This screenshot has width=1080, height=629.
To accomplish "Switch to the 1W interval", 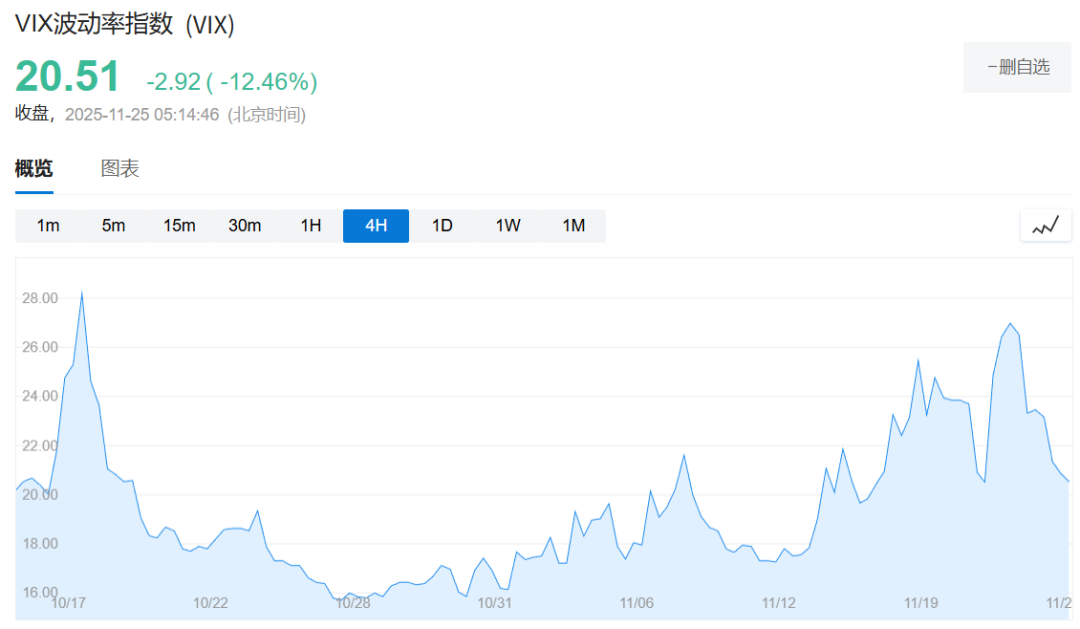I will pyautogui.click(x=508, y=226).
